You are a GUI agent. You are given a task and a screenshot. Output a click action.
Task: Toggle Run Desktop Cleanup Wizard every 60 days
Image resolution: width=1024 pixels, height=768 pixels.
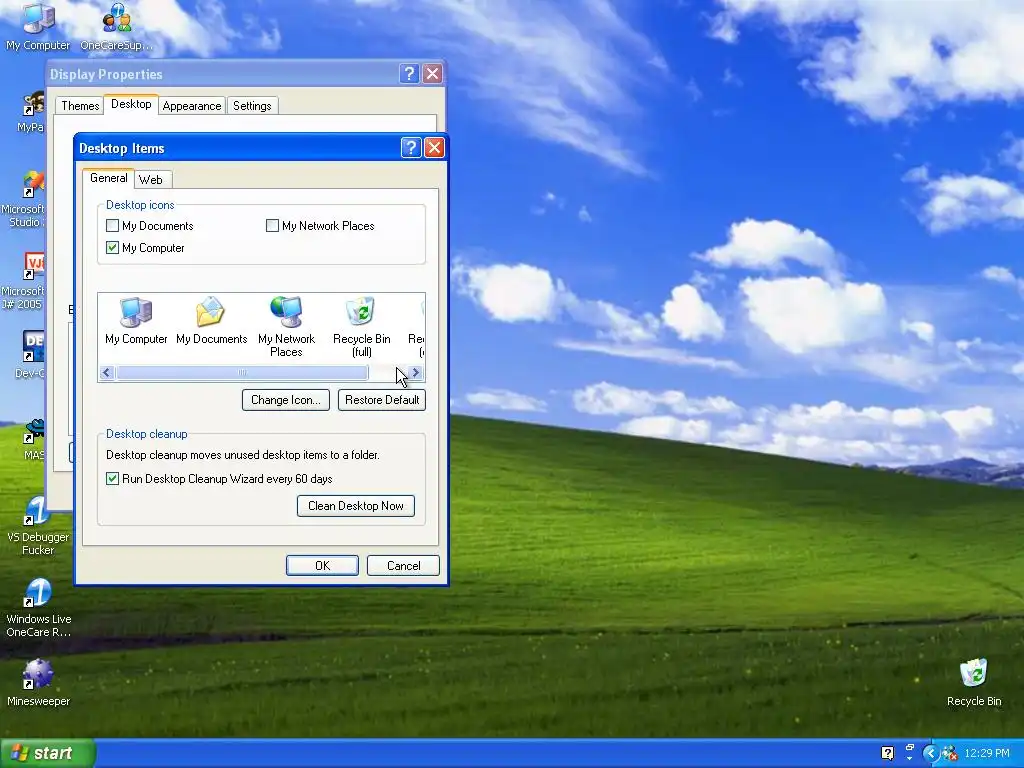[112, 479]
